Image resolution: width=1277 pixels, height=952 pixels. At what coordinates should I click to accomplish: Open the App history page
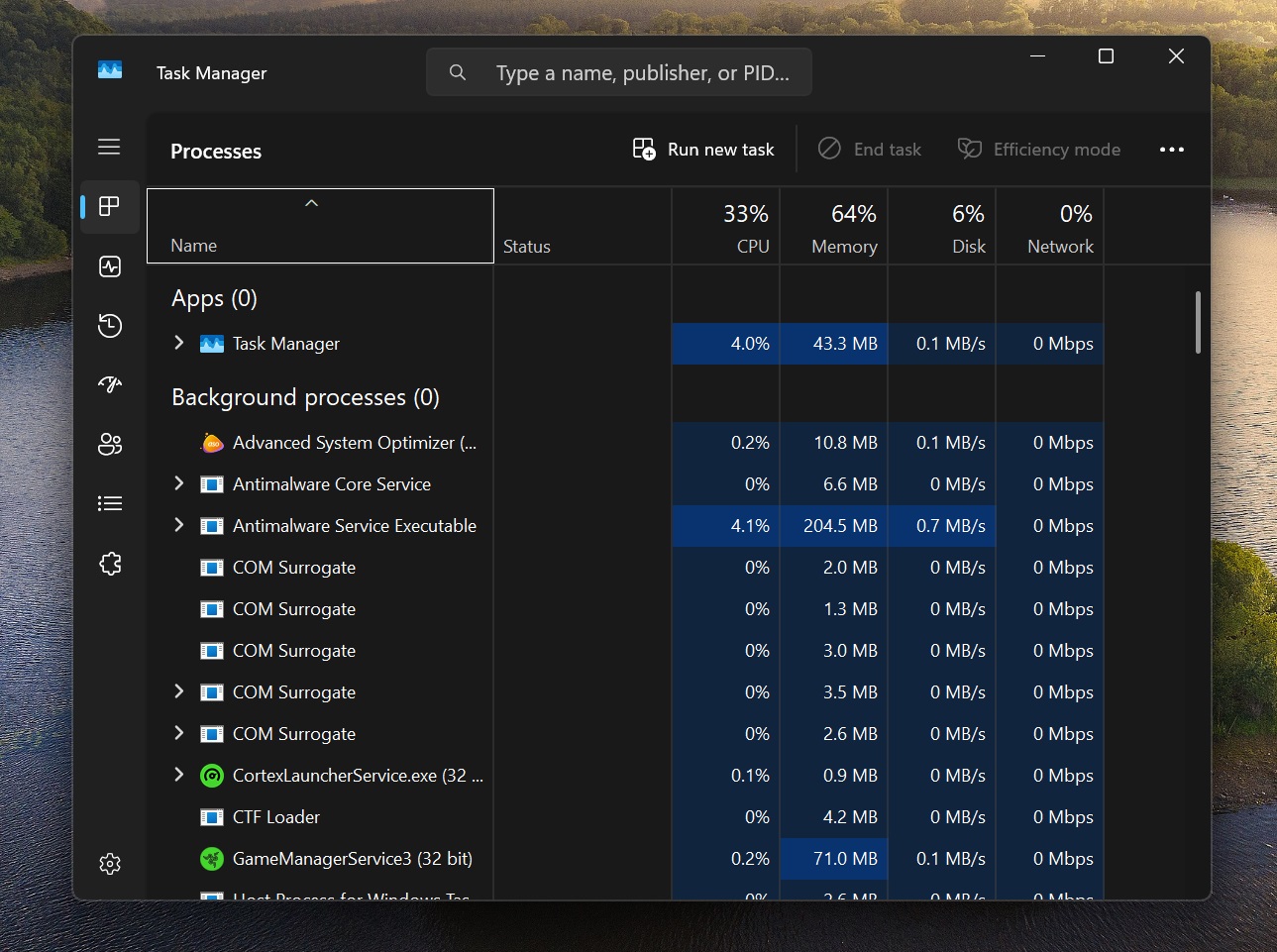[109, 325]
